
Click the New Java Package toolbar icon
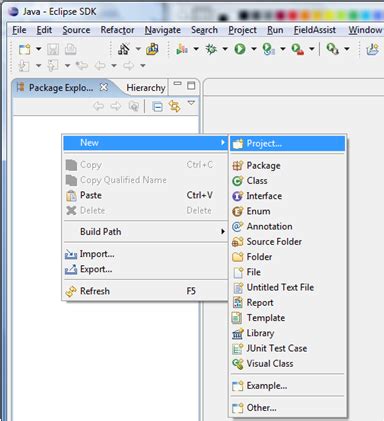152,49
